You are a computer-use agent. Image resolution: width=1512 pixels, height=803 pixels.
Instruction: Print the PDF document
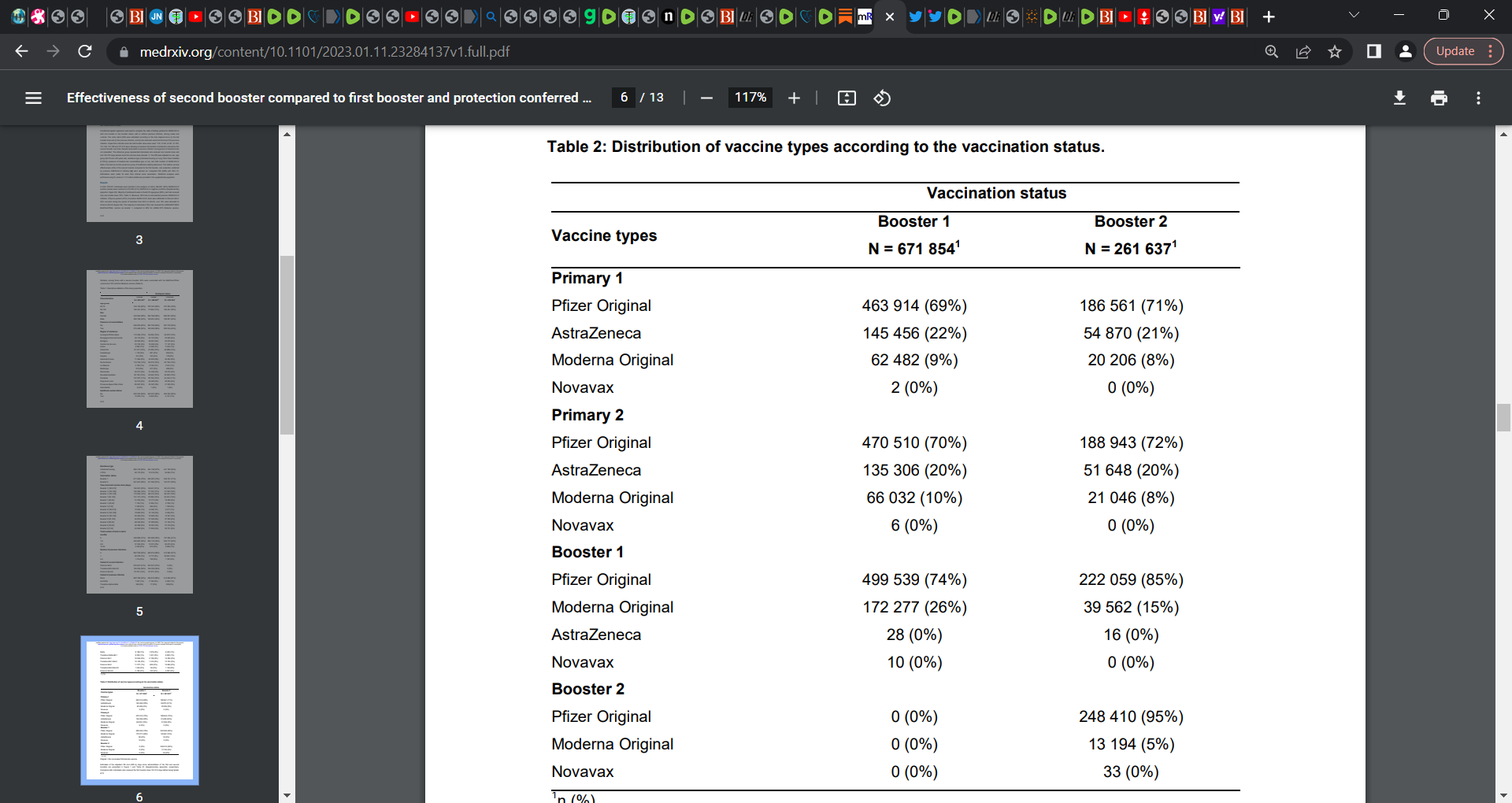[1439, 98]
